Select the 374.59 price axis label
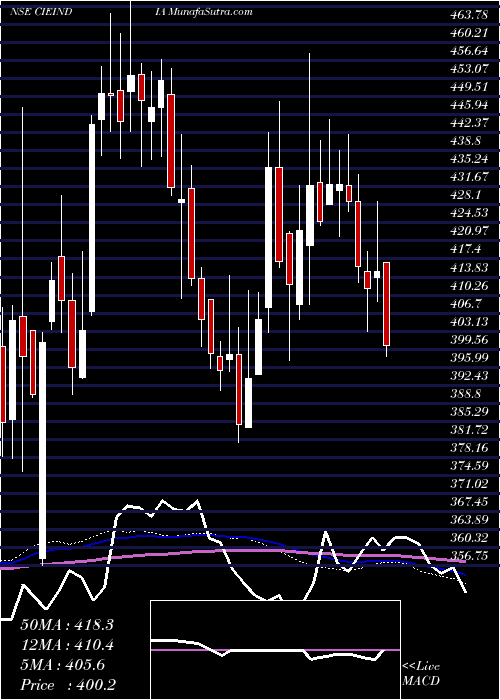The width and height of the screenshot is (500, 700). [x=468, y=466]
